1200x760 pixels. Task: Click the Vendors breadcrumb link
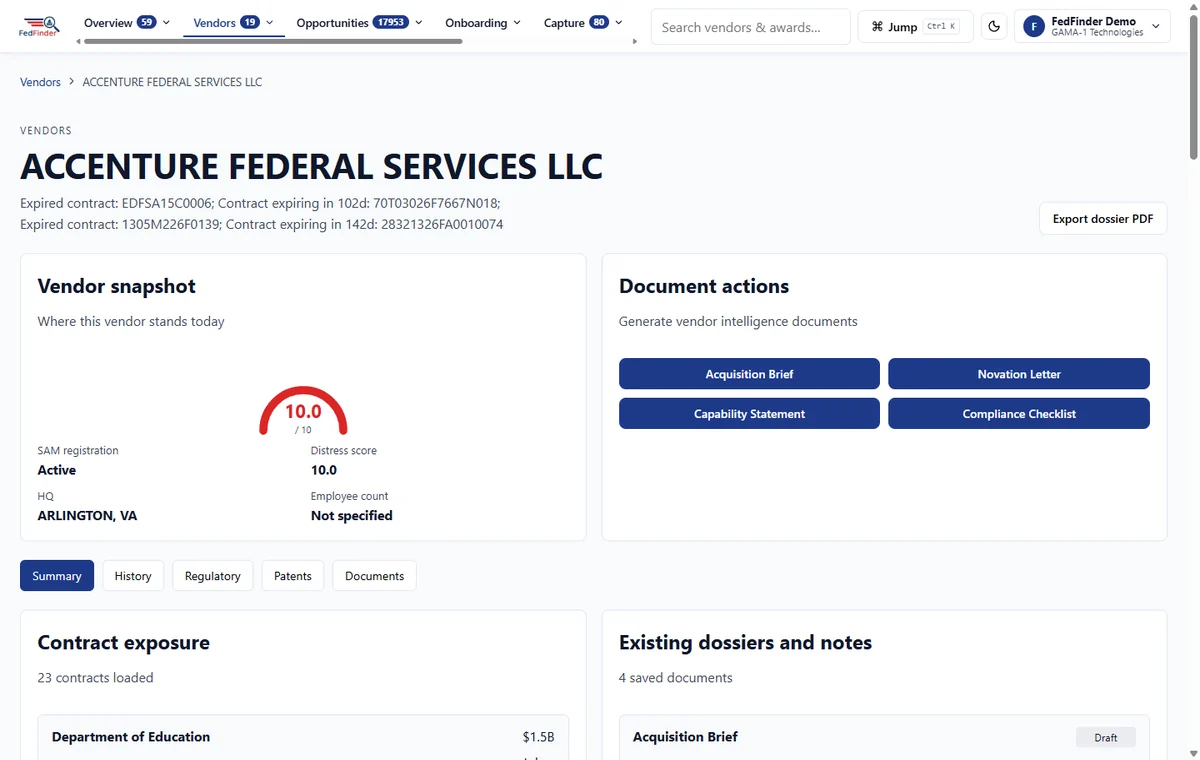40,82
